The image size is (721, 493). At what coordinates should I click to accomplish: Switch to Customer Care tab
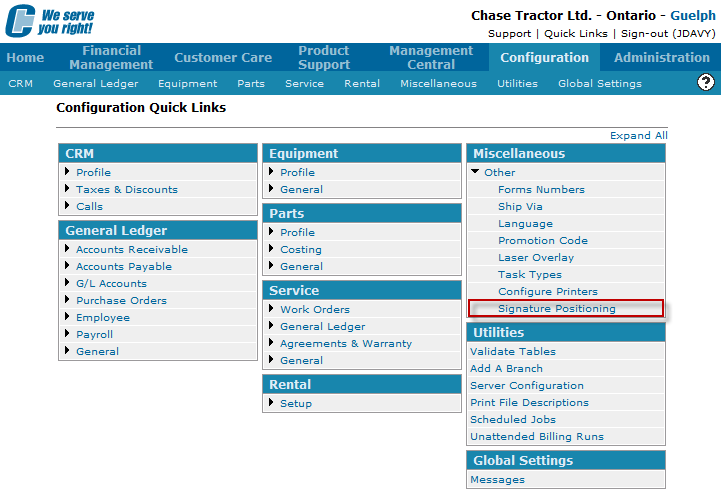(x=223, y=57)
